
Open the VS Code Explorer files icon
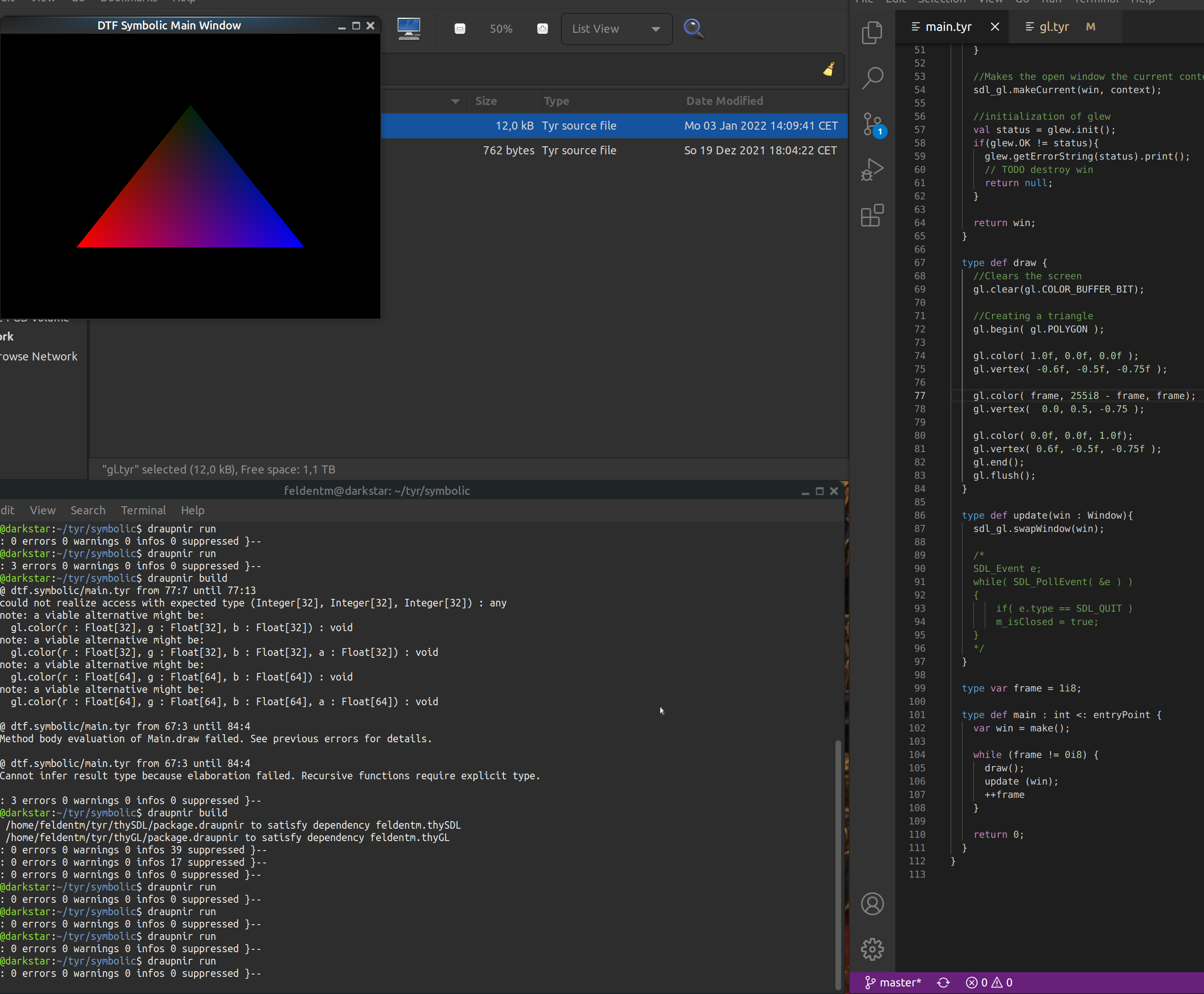click(872, 32)
